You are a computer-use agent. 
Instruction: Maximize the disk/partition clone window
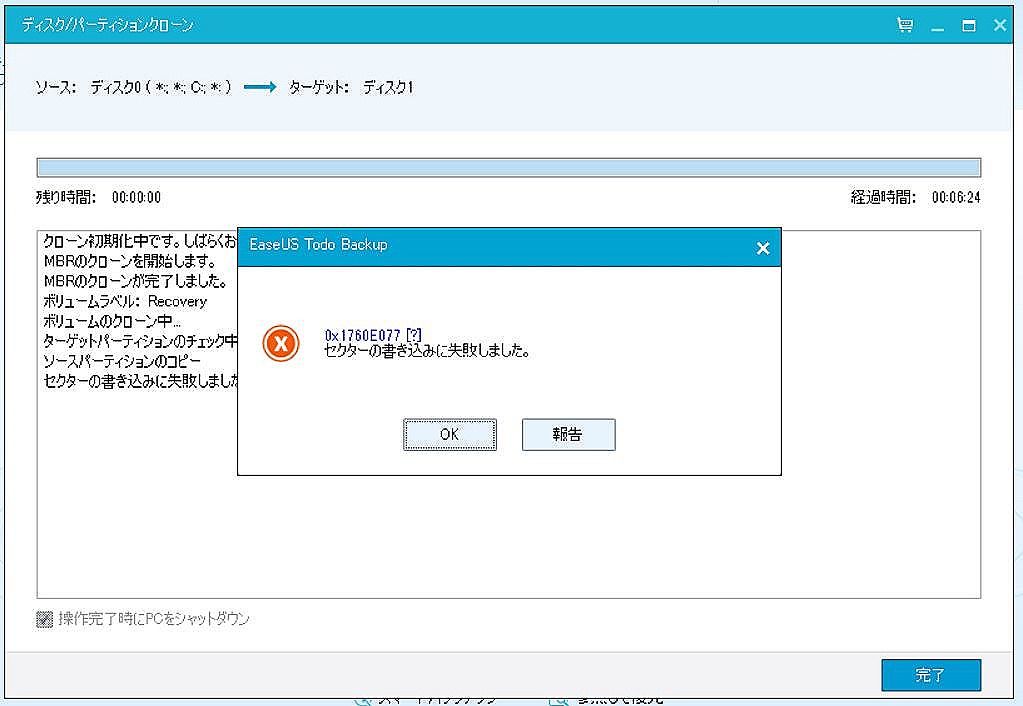[969, 25]
